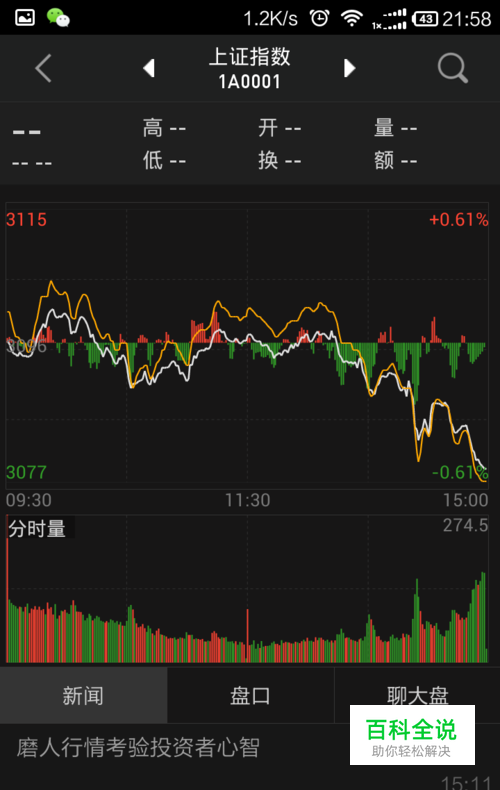Tap the 3077 lower price label
The width and height of the screenshot is (500, 790).
tap(26, 472)
